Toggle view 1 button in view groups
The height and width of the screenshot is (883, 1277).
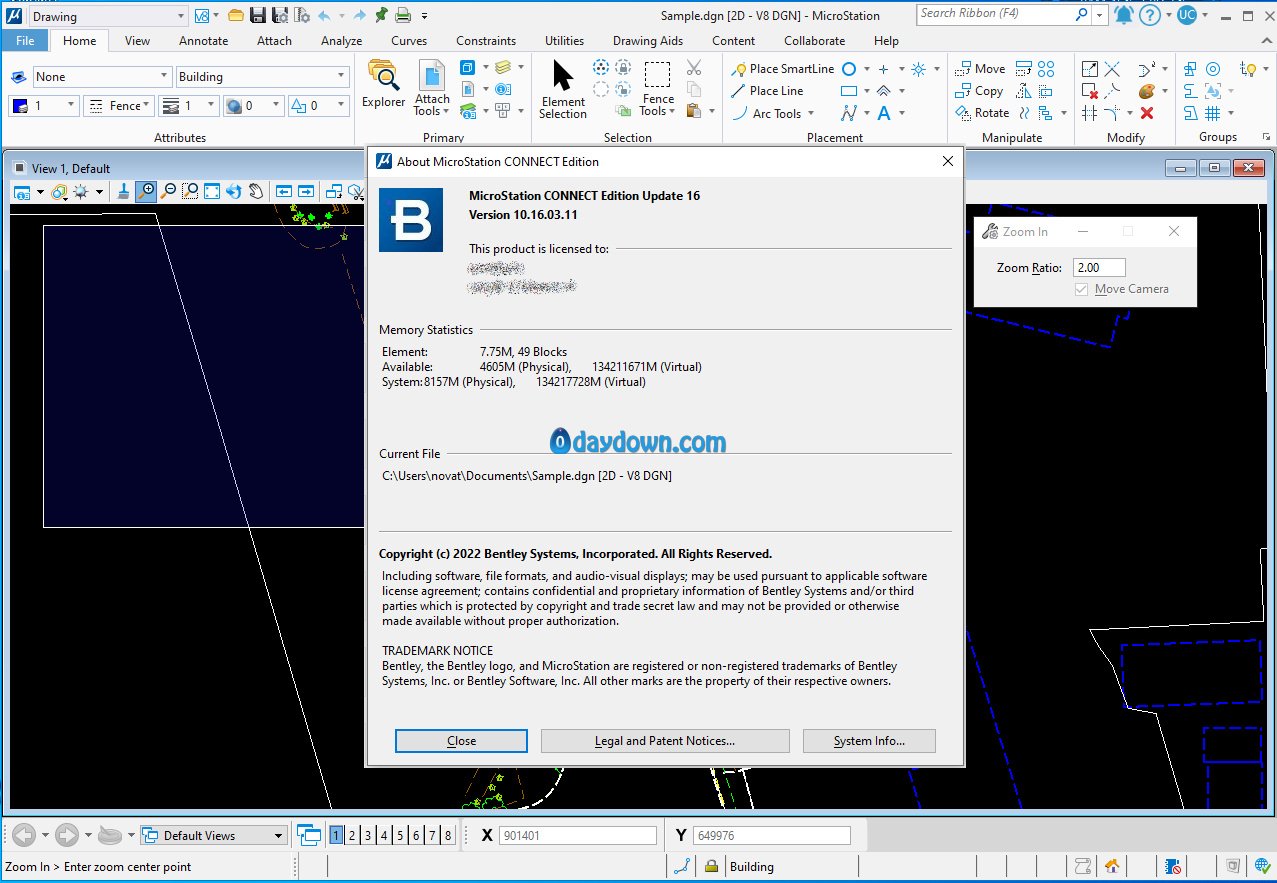[x=337, y=835]
